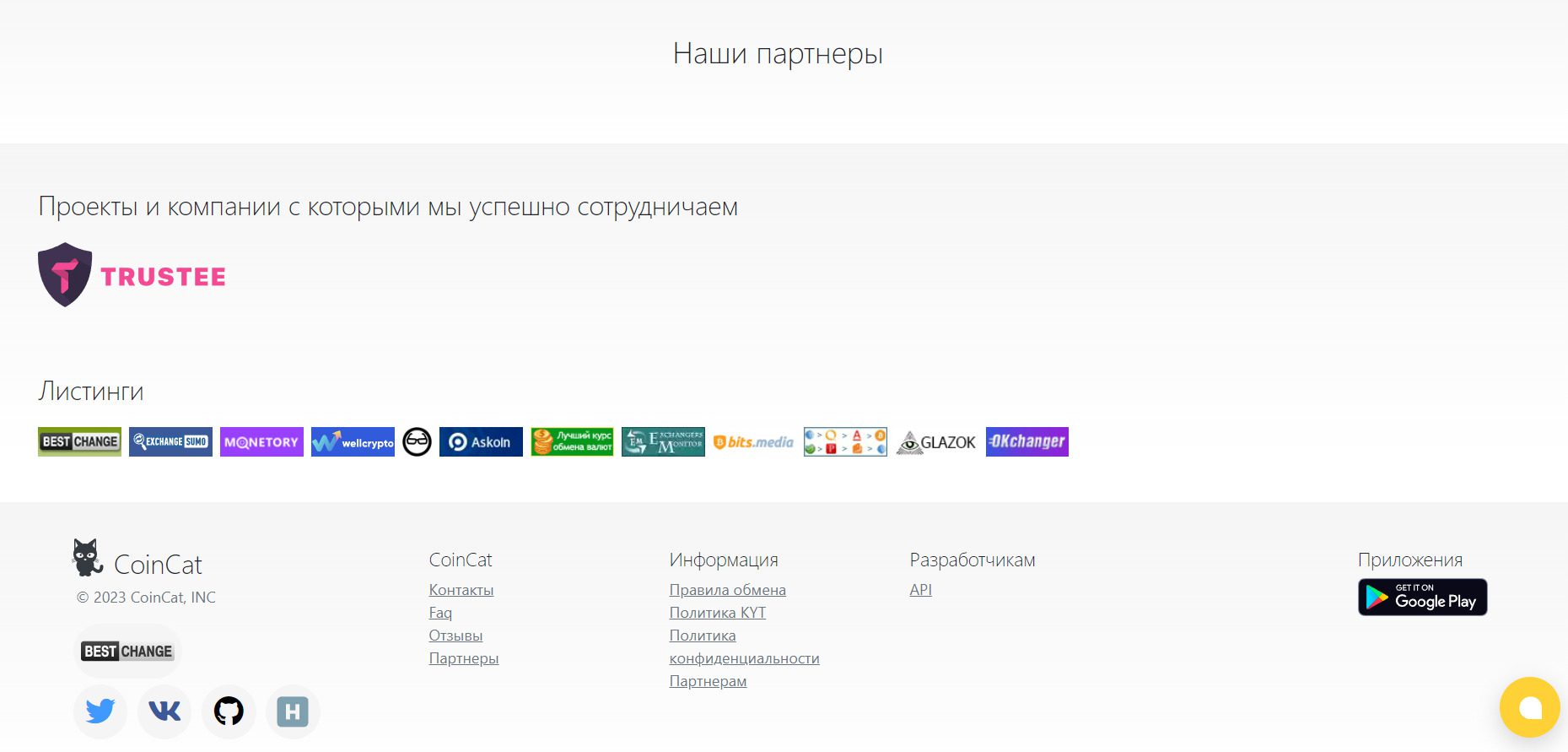
Task: Open Политика конфиденциальности link
Action: [745, 647]
